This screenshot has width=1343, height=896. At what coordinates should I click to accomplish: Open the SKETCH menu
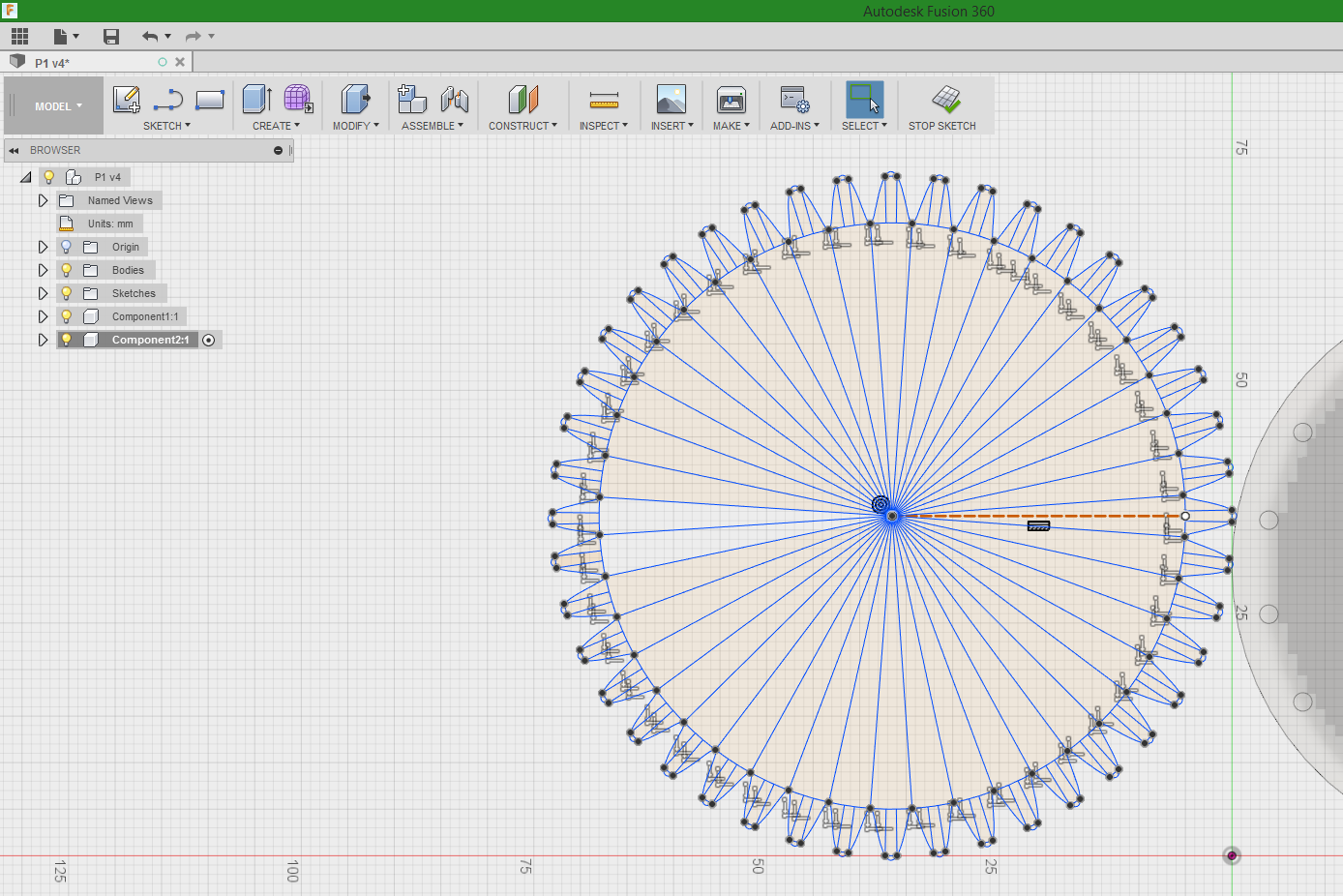[166, 126]
